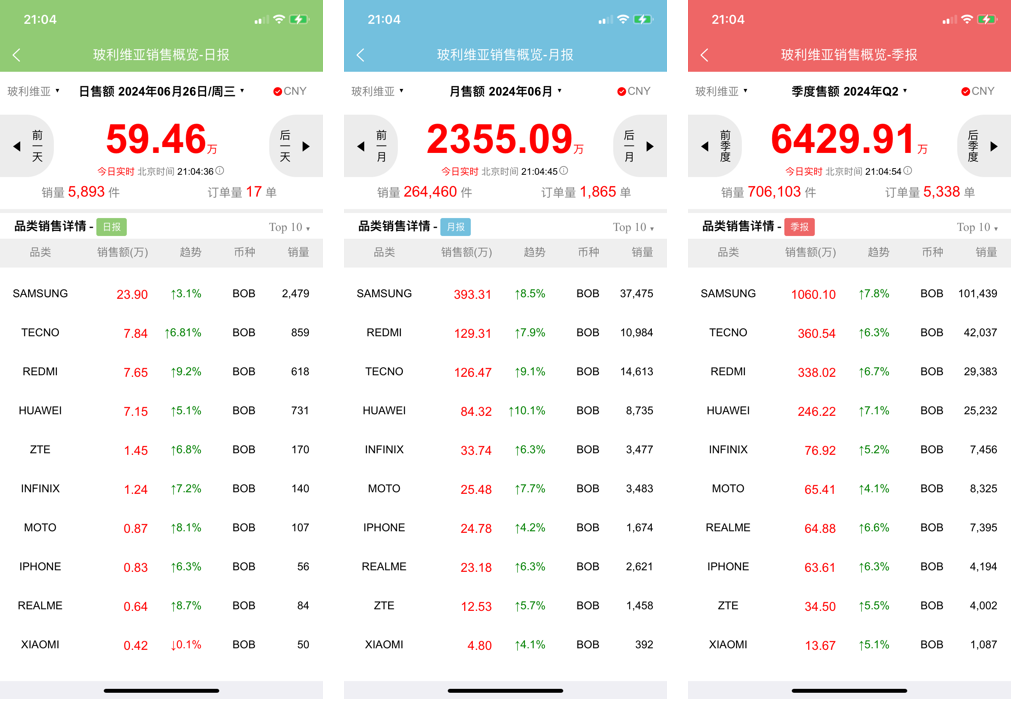Select HUAWEI row with 7.15 sales
The height and width of the screenshot is (701, 1011).
pos(161,411)
